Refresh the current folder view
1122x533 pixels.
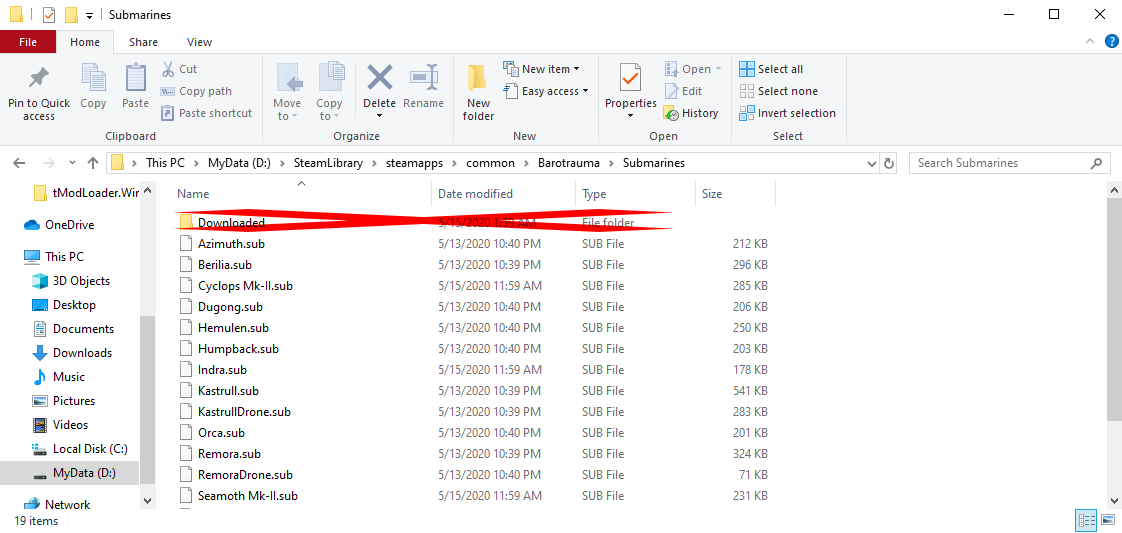(x=890, y=163)
